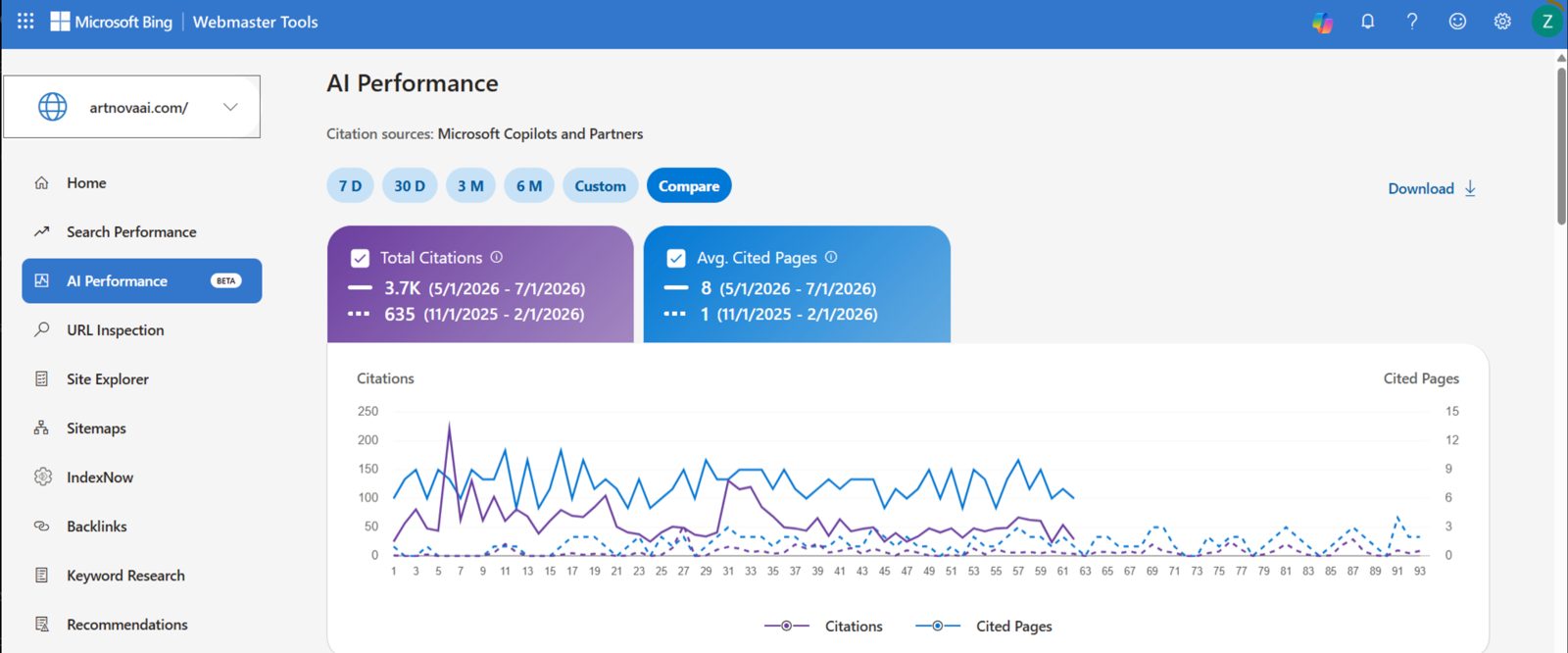
Task: Open the Copilot icon in header
Action: click(x=1323, y=22)
